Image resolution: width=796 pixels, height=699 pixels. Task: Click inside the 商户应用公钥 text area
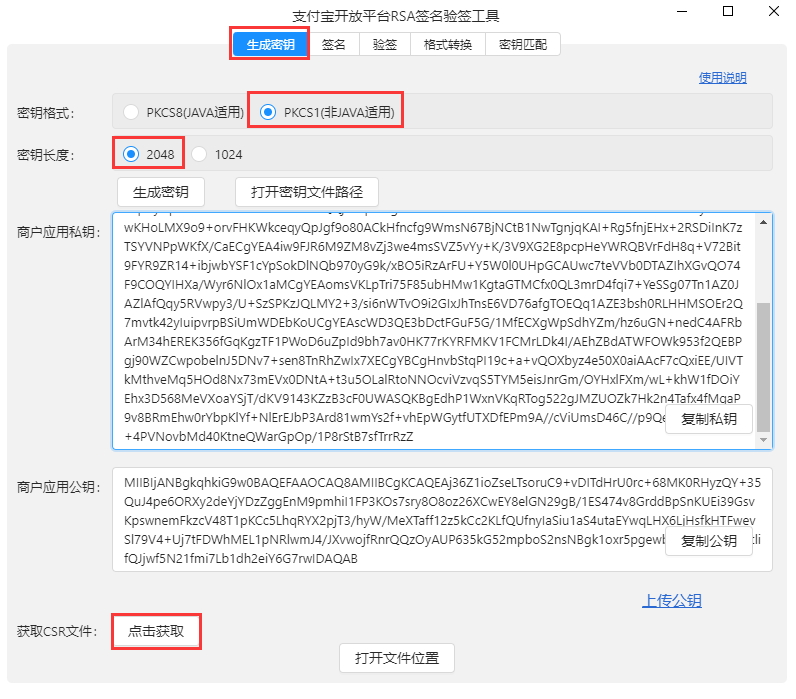[x=442, y=520]
